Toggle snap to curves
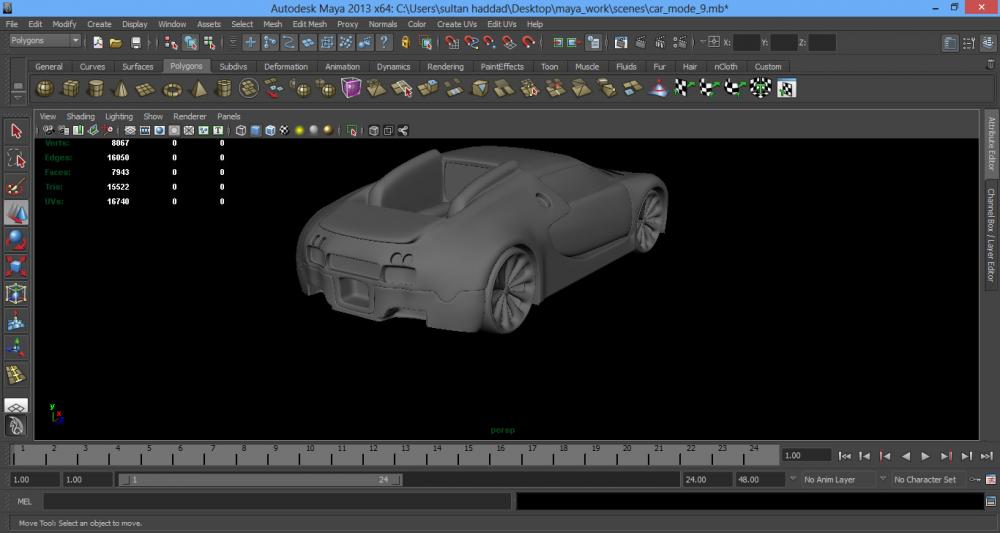 point(470,43)
